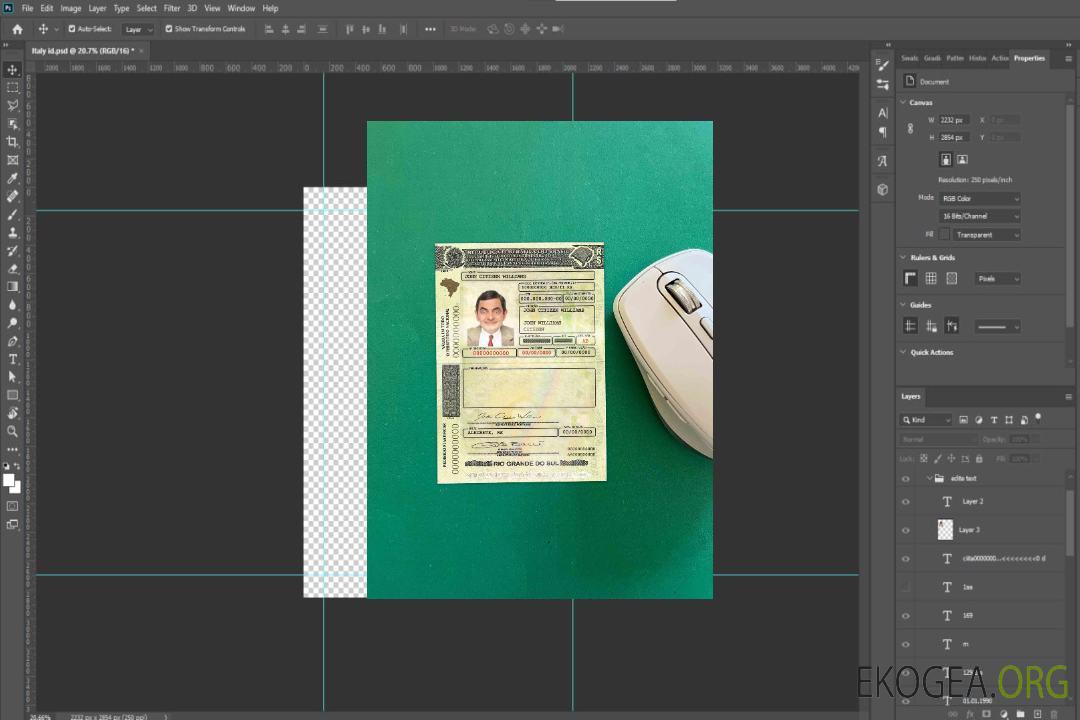Open the Glyphs panel icon

[x=883, y=161]
